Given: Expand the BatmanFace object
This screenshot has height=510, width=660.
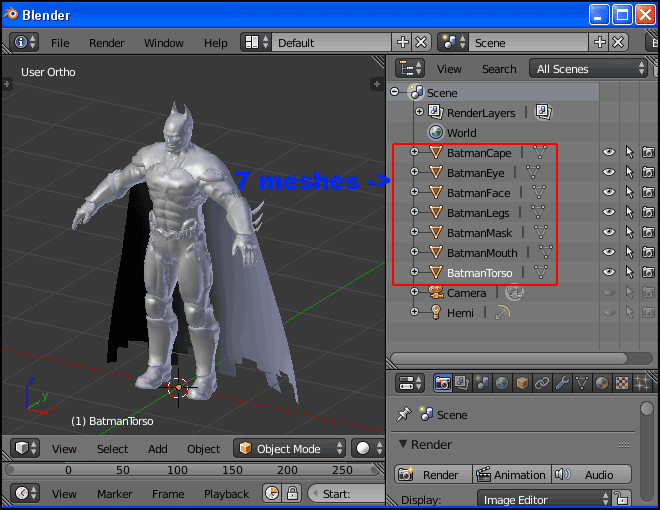Looking at the screenshot, I should tap(414, 191).
